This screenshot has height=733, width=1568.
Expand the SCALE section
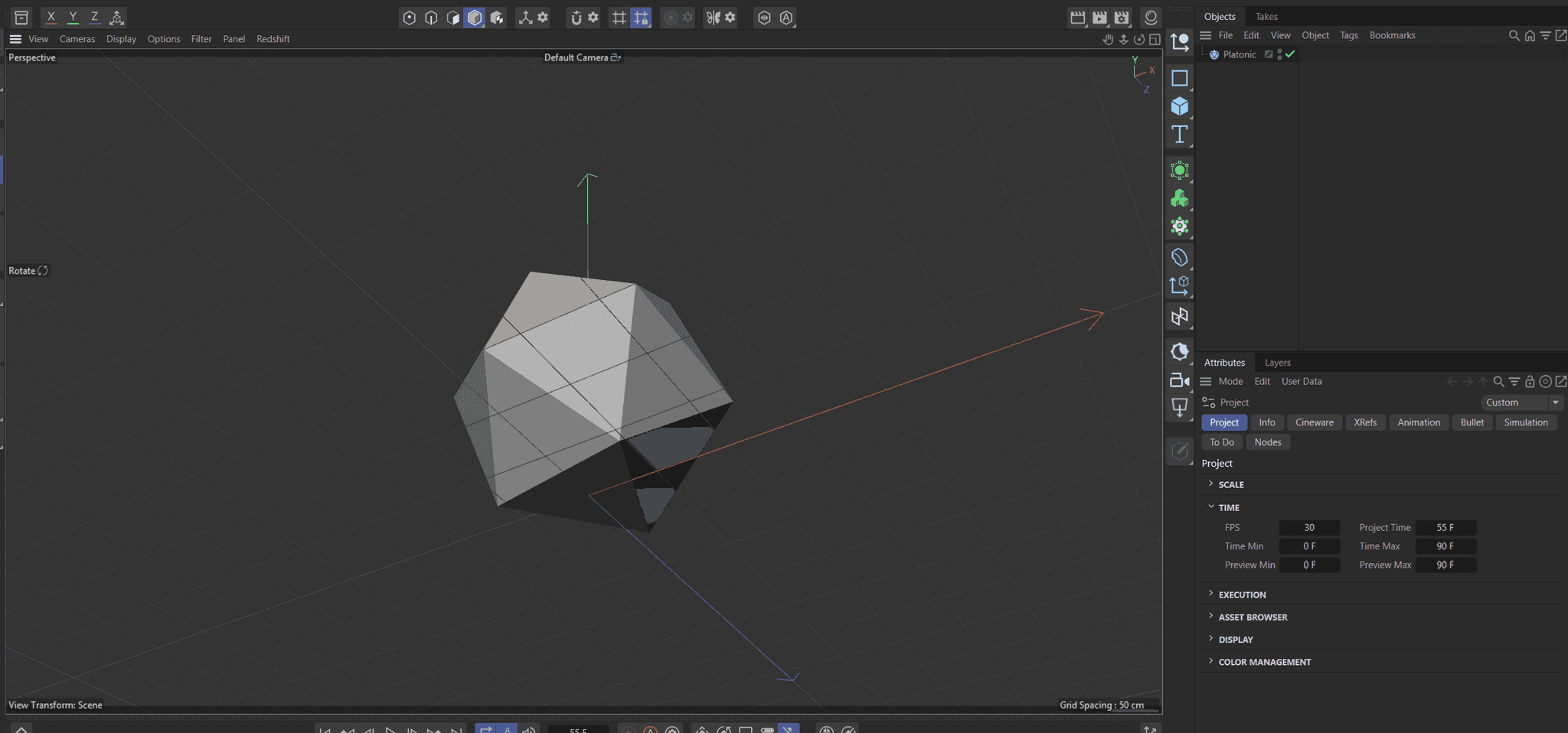tap(1230, 484)
